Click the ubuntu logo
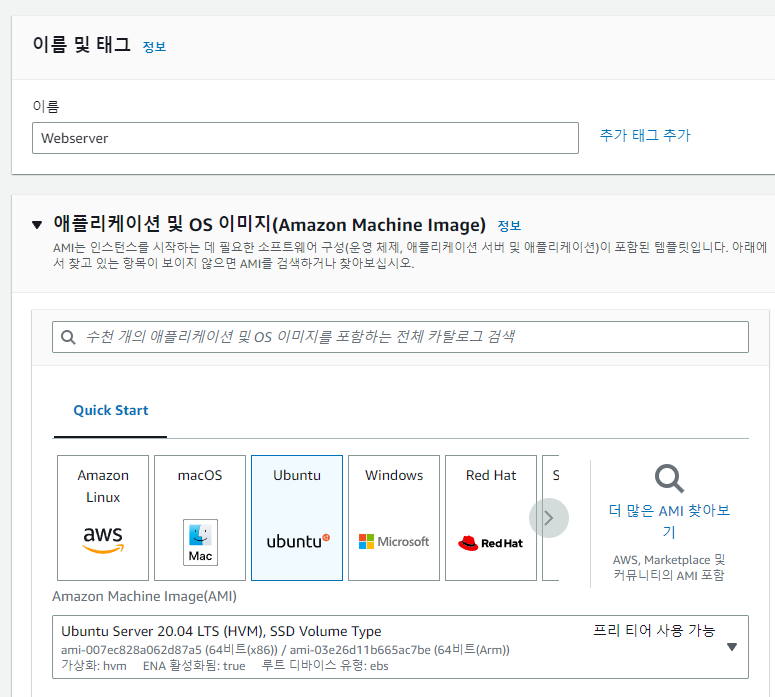 pos(298,541)
